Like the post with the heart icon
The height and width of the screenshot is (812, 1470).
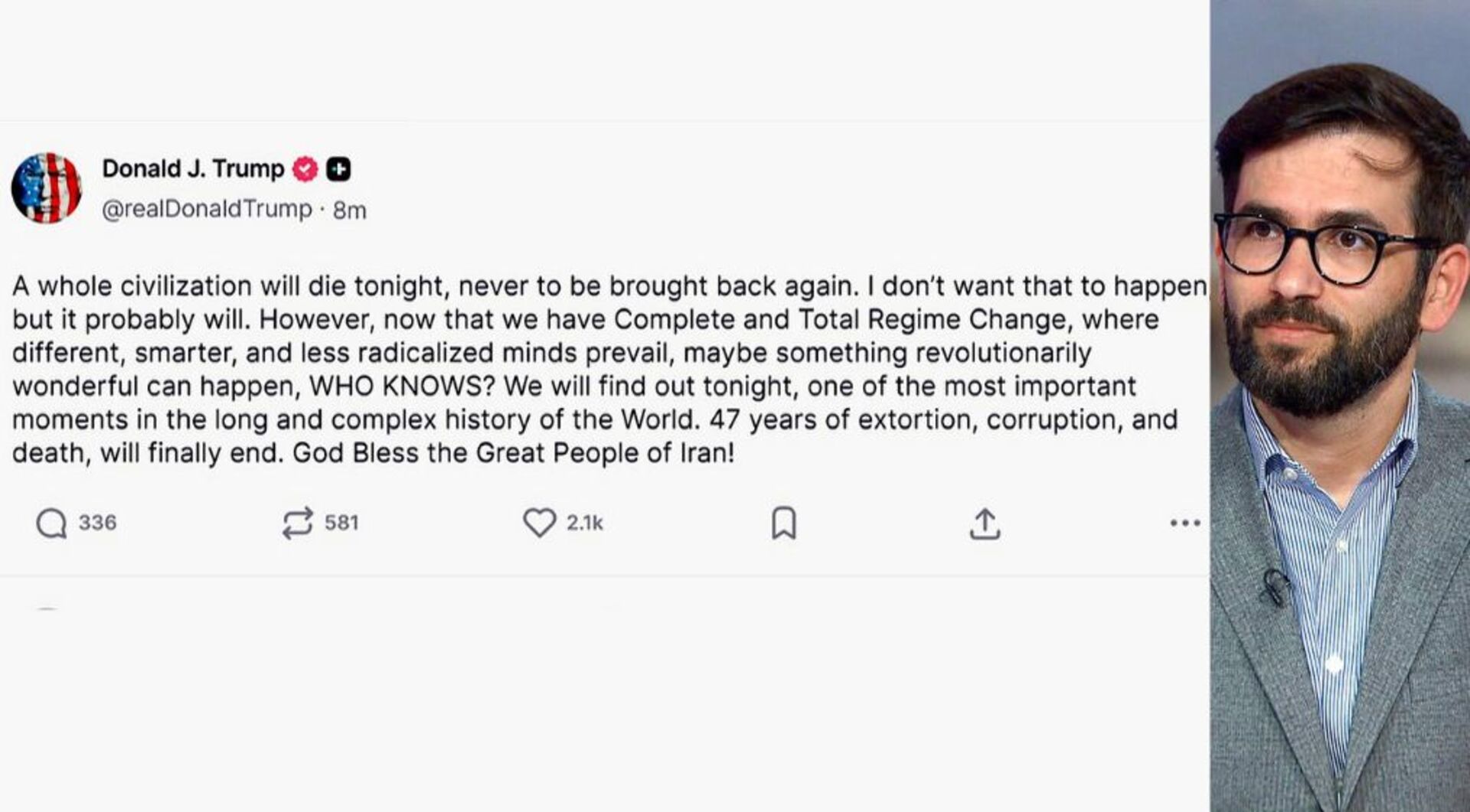pyautogui.click(x=539, y=523)
